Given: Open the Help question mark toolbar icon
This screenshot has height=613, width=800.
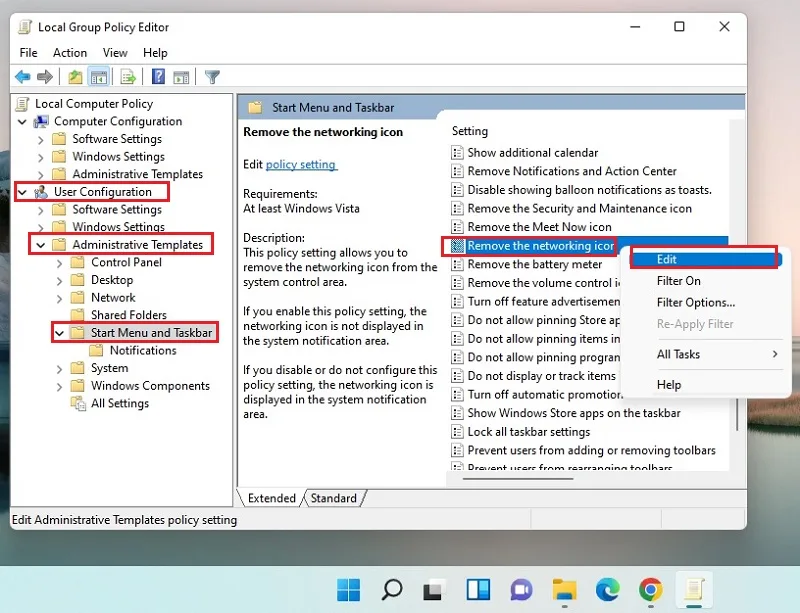Looking at the screenshot, I should tap(159, 77).
